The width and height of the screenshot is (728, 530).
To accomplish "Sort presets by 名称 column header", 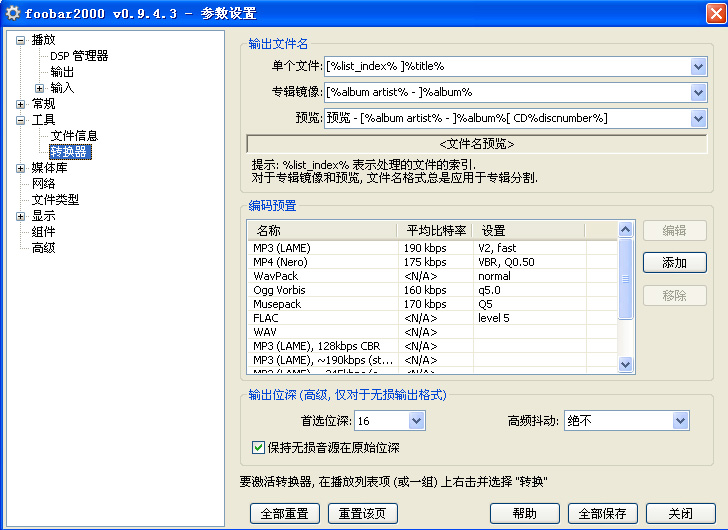I will (322, 231).
